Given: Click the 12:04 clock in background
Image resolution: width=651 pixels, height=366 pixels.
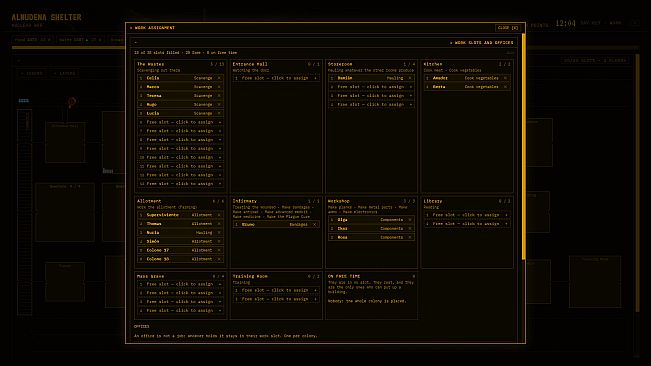Looking at the screenshot, I should click(565, 23).
